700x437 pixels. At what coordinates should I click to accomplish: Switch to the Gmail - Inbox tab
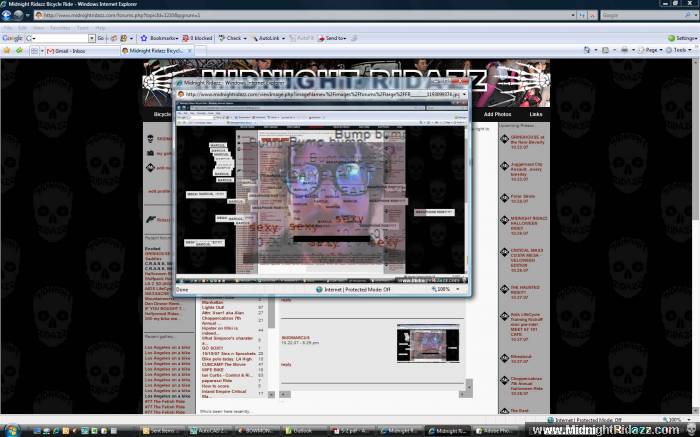tap(83, 51)
